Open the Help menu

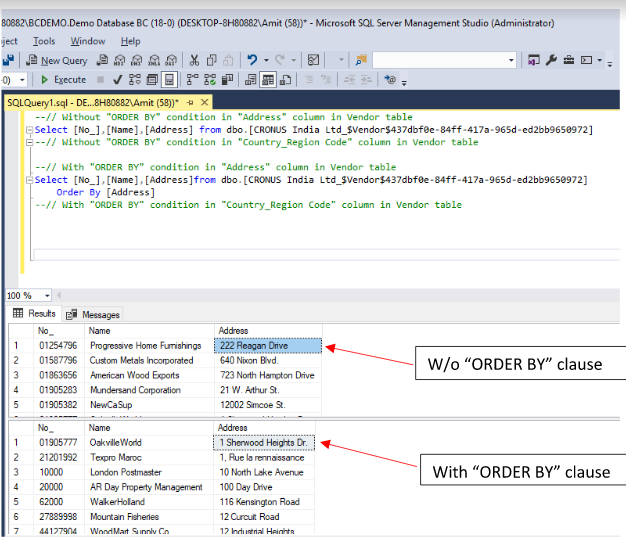pyautogui.click(x=131, y=41)
